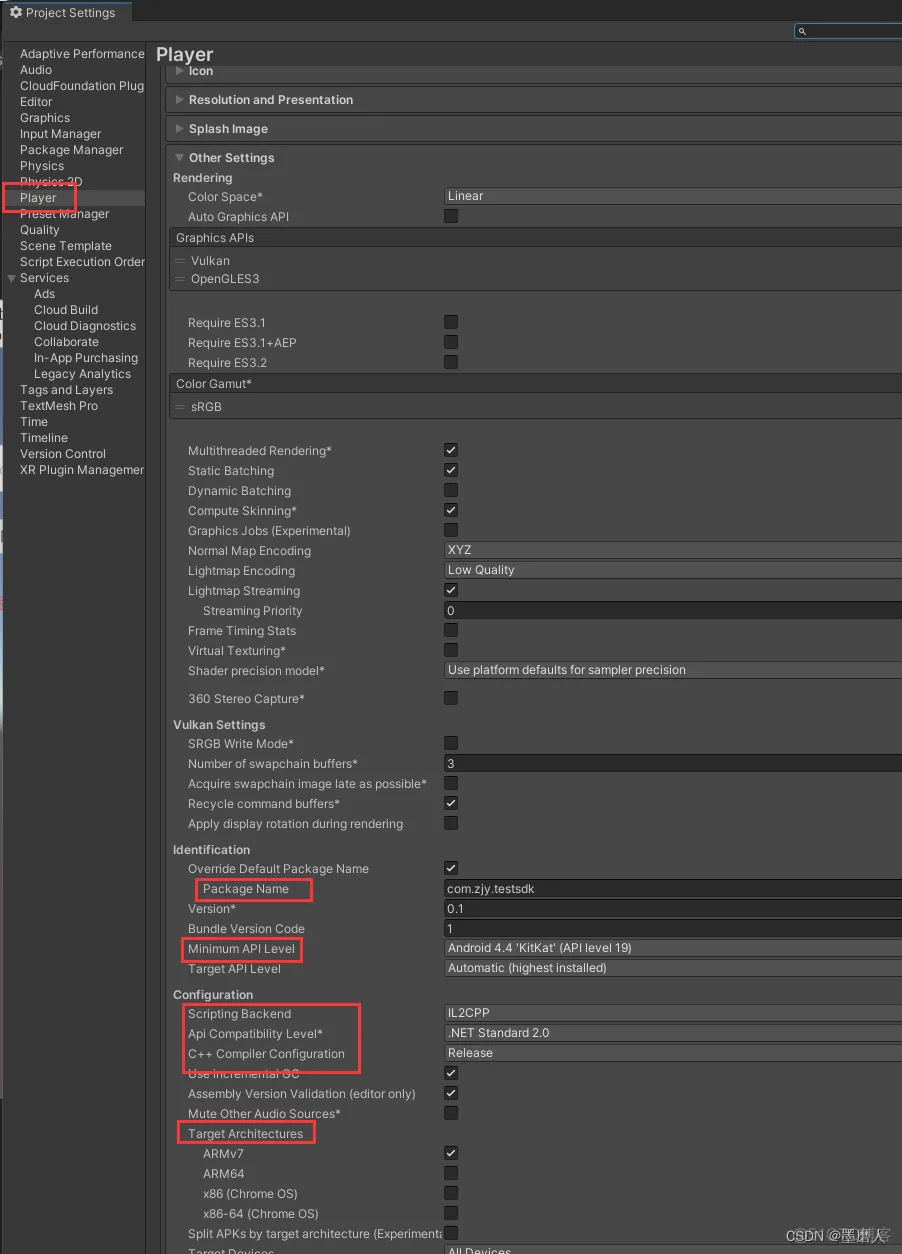Open Lightmap Encoding dropdown
Viewport: 902px width, 1254px height.
673,570
